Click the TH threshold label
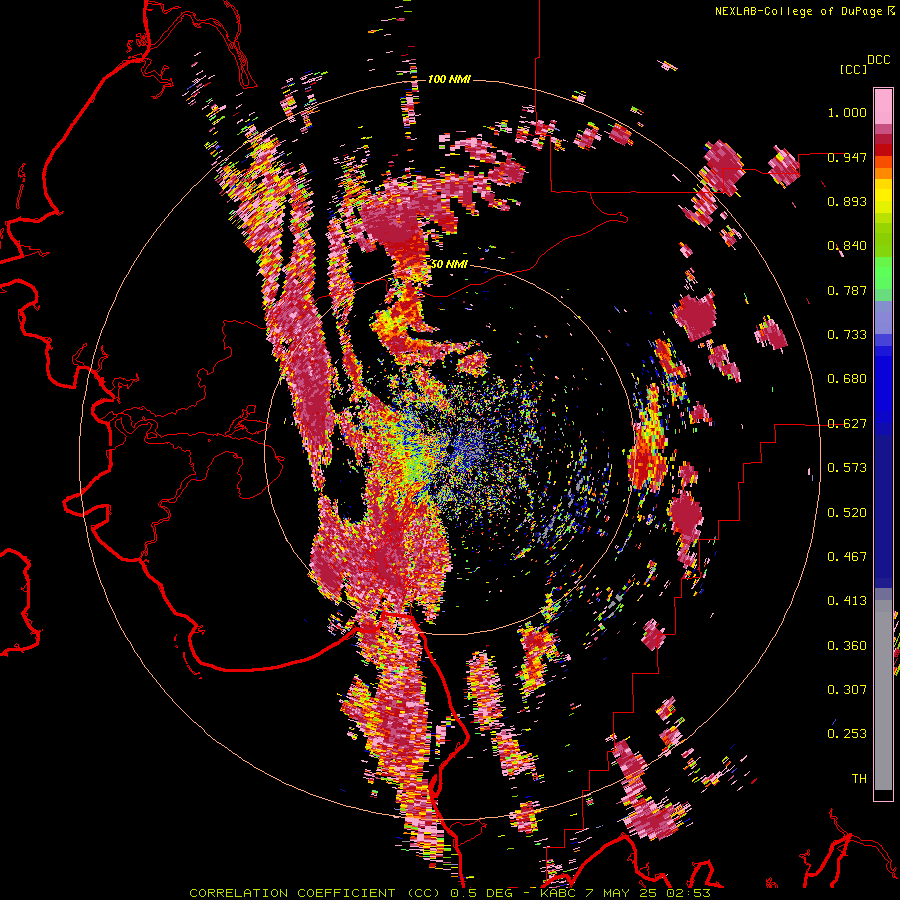The image size is (900, 900). 859,779
